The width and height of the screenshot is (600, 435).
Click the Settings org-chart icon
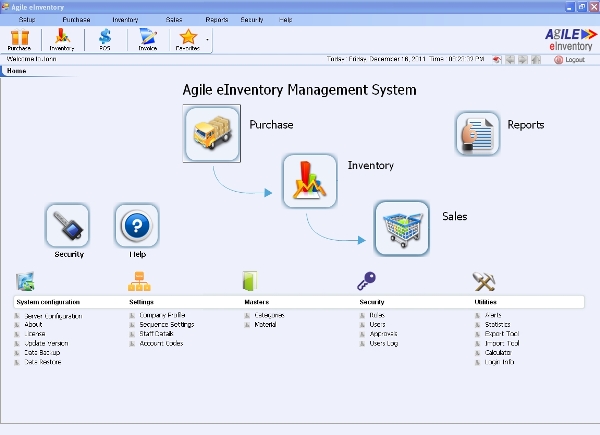point(139,281)
